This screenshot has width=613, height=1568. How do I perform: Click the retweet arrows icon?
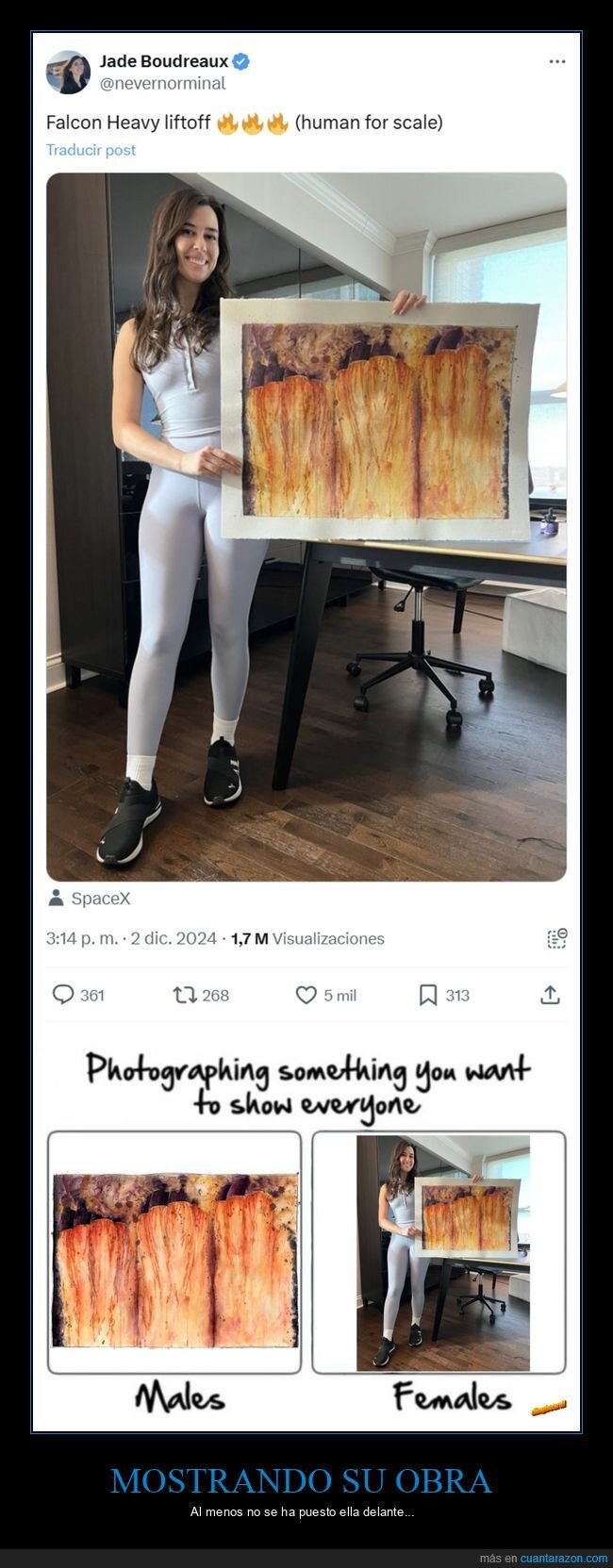point(184,995)
